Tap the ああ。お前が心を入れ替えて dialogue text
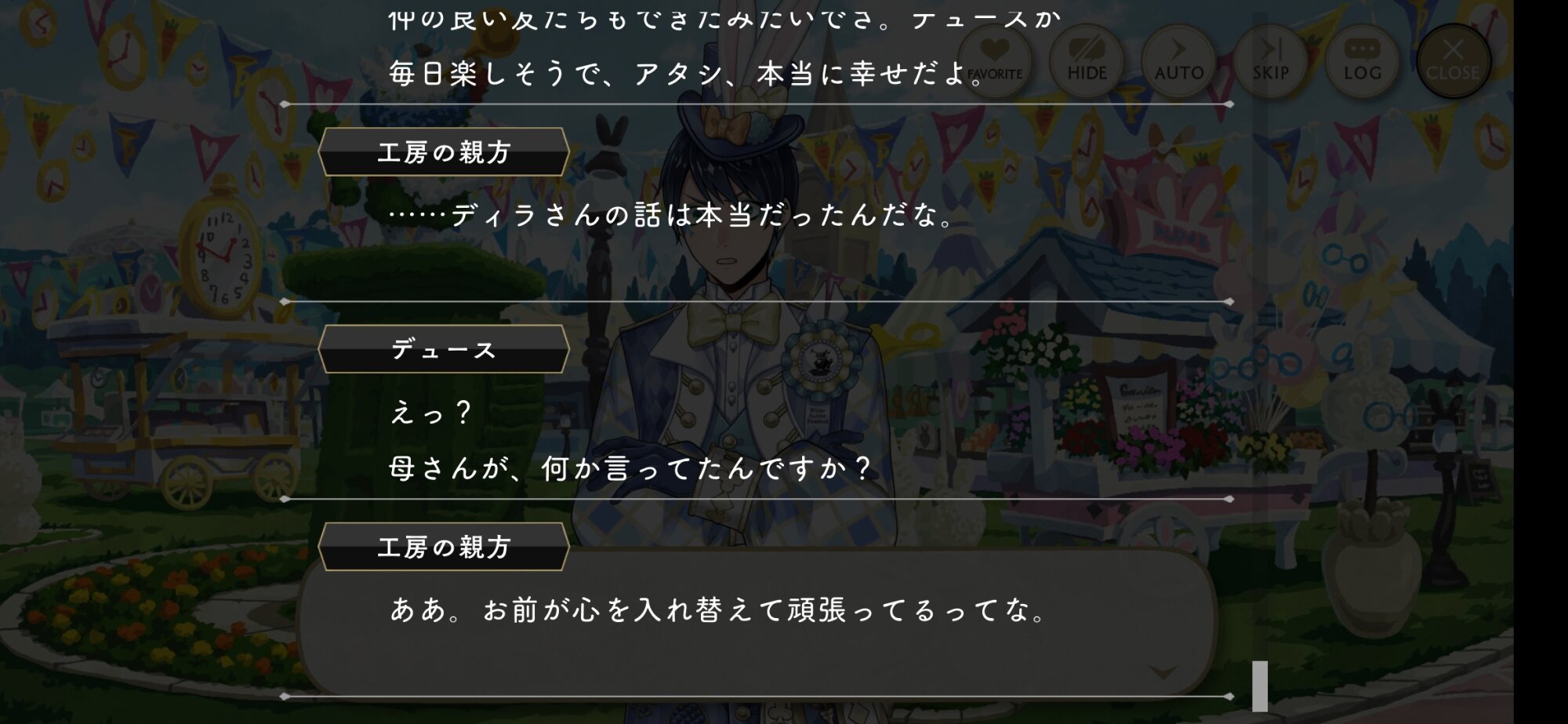Image resolution: width=1568 pixels, height=724 pixels. (x=718, y=609)
